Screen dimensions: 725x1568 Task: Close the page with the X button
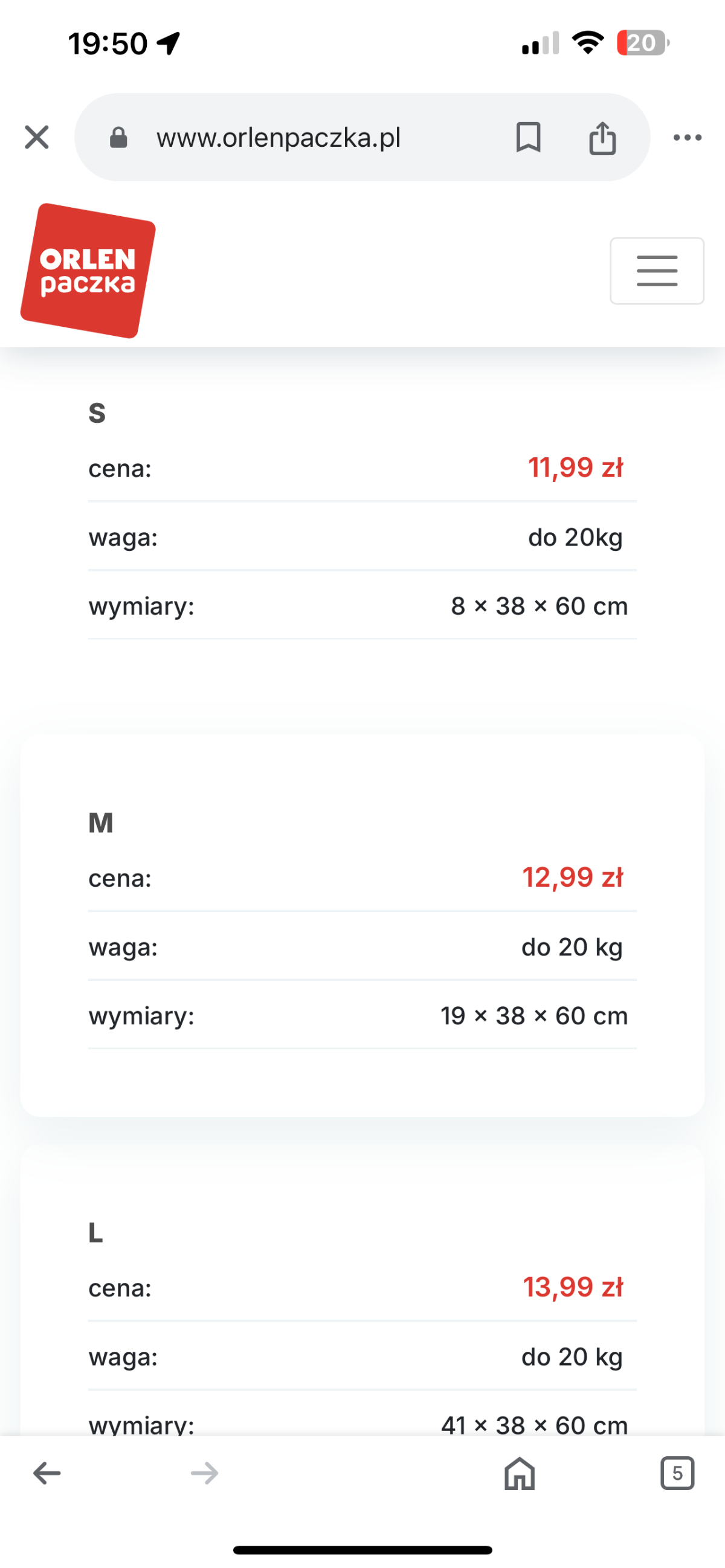[36, 137]
